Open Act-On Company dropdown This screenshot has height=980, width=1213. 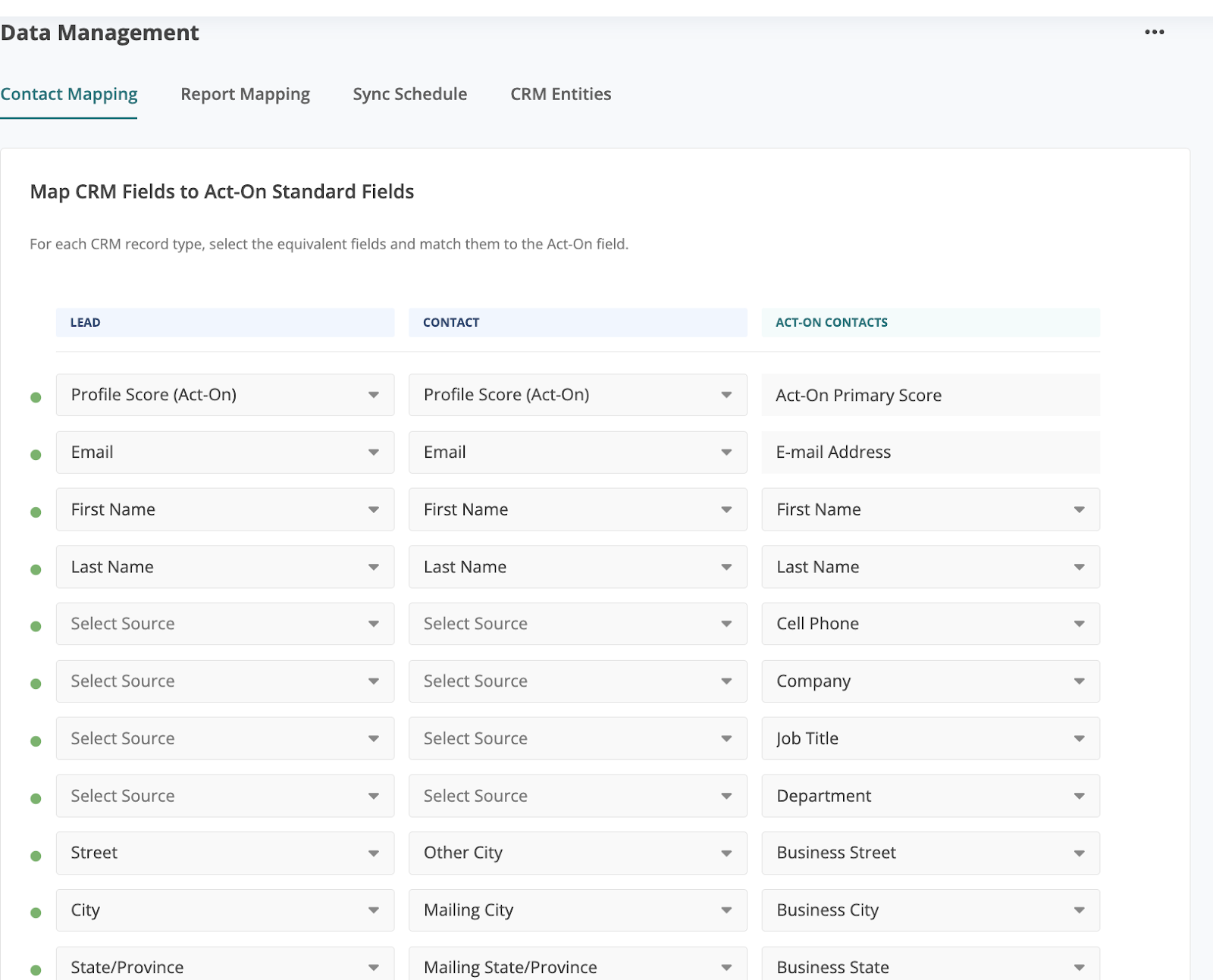[x=930, y=681]
